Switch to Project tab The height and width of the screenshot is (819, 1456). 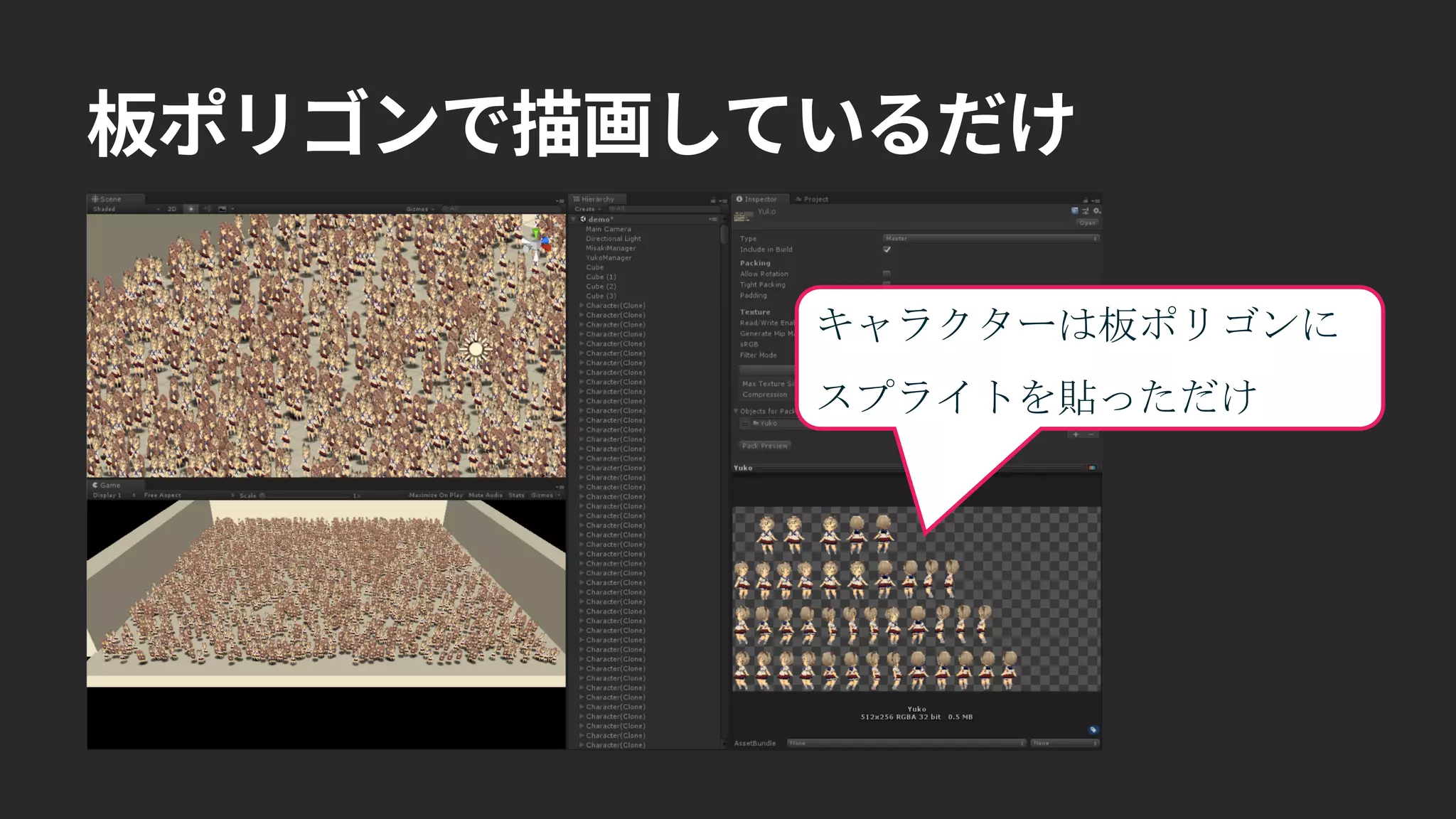(812, 200)
